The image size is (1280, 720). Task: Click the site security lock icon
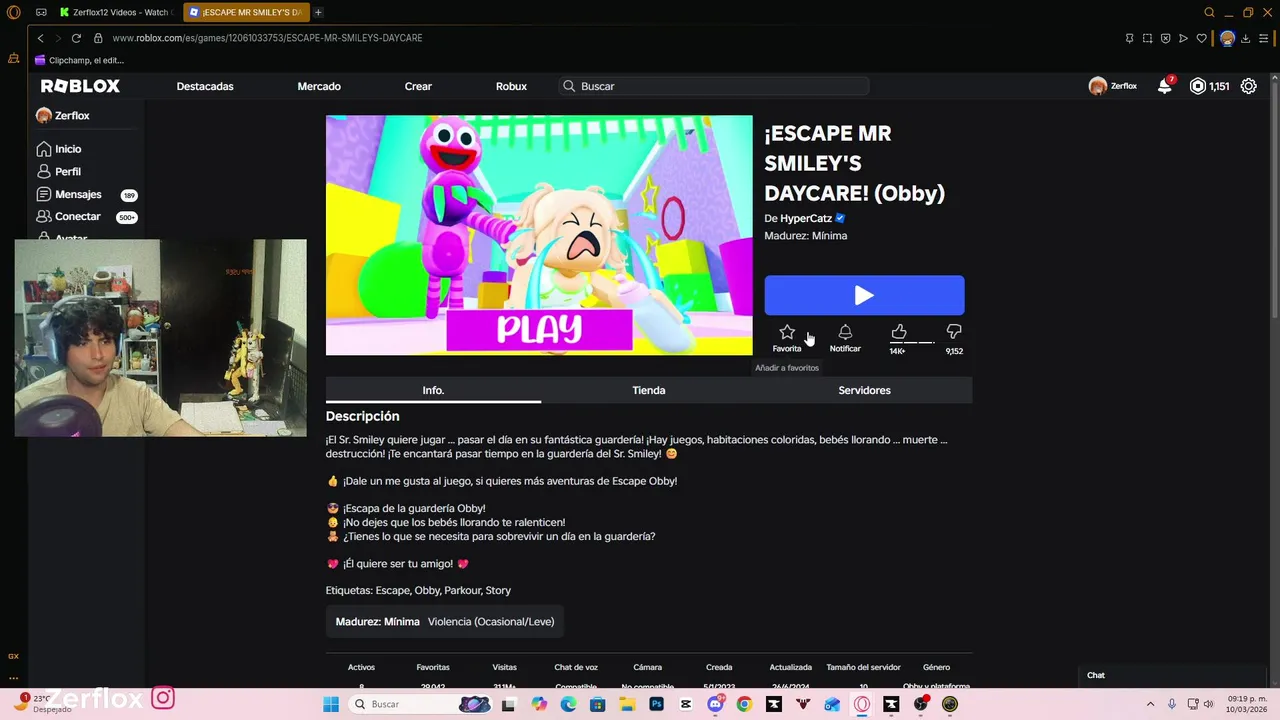point(98,38)
